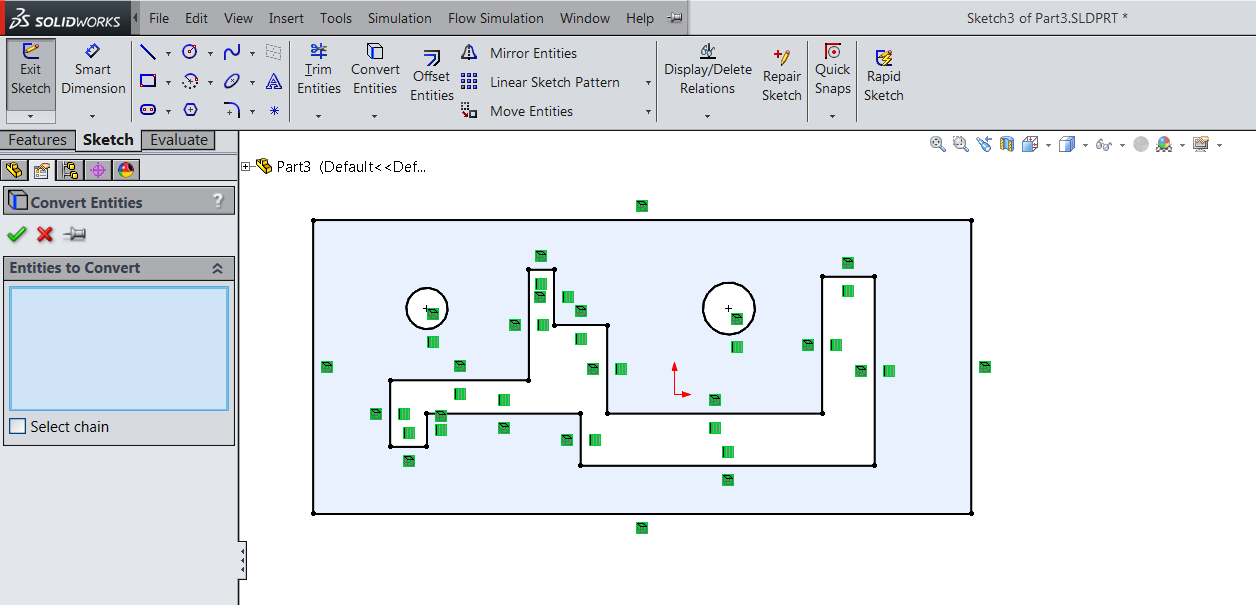Choose the Corner Rectangle tool
Screen dimensions: 1256x605
[x=148, y=81]
